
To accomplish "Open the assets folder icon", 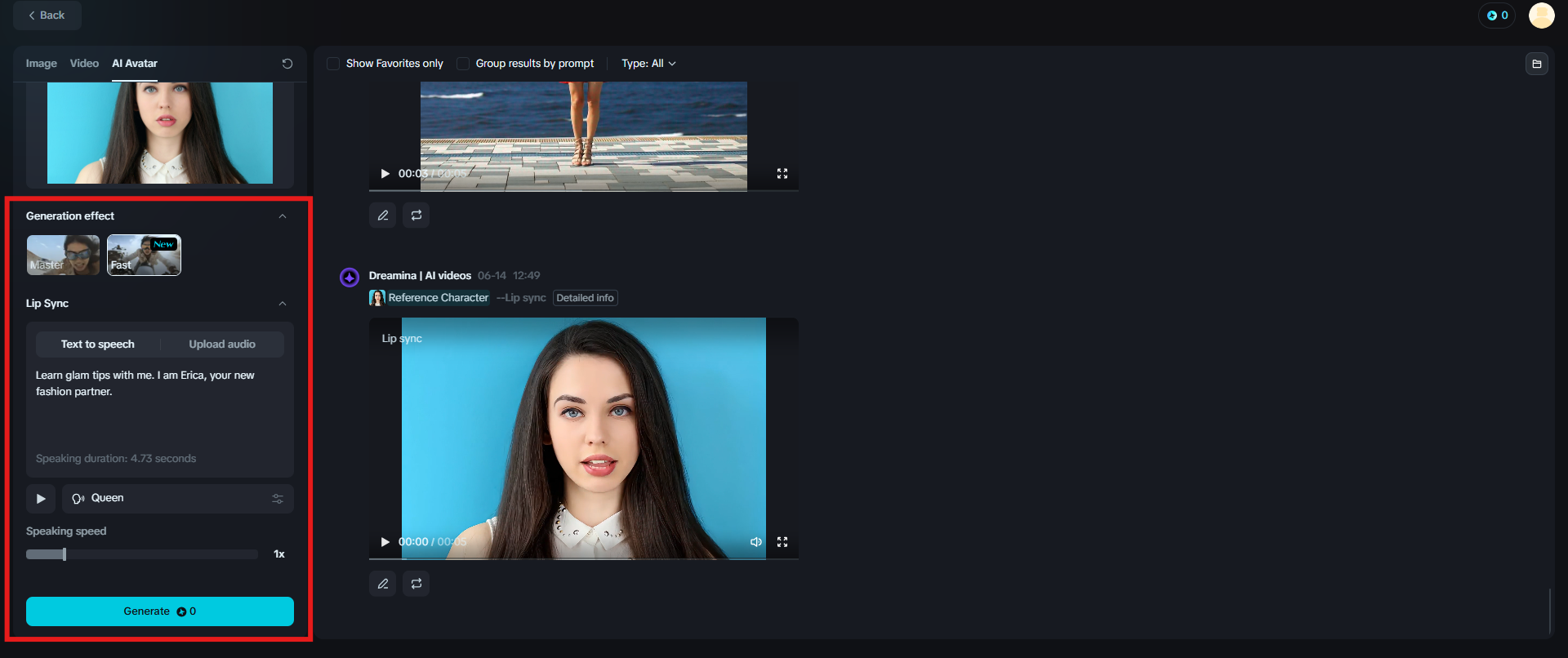I will (x=1537, y=64).
